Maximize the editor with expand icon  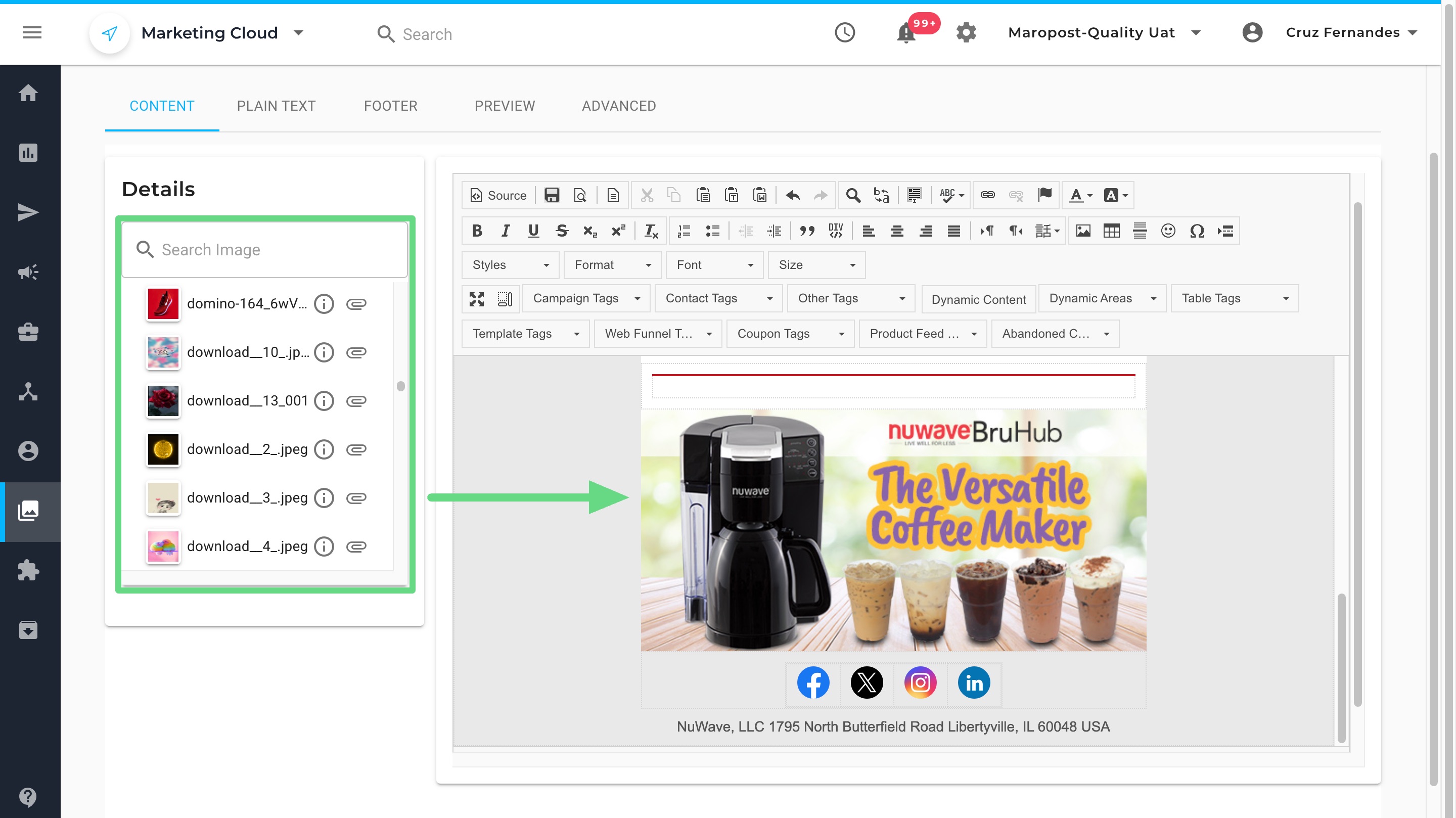[476, 299]
